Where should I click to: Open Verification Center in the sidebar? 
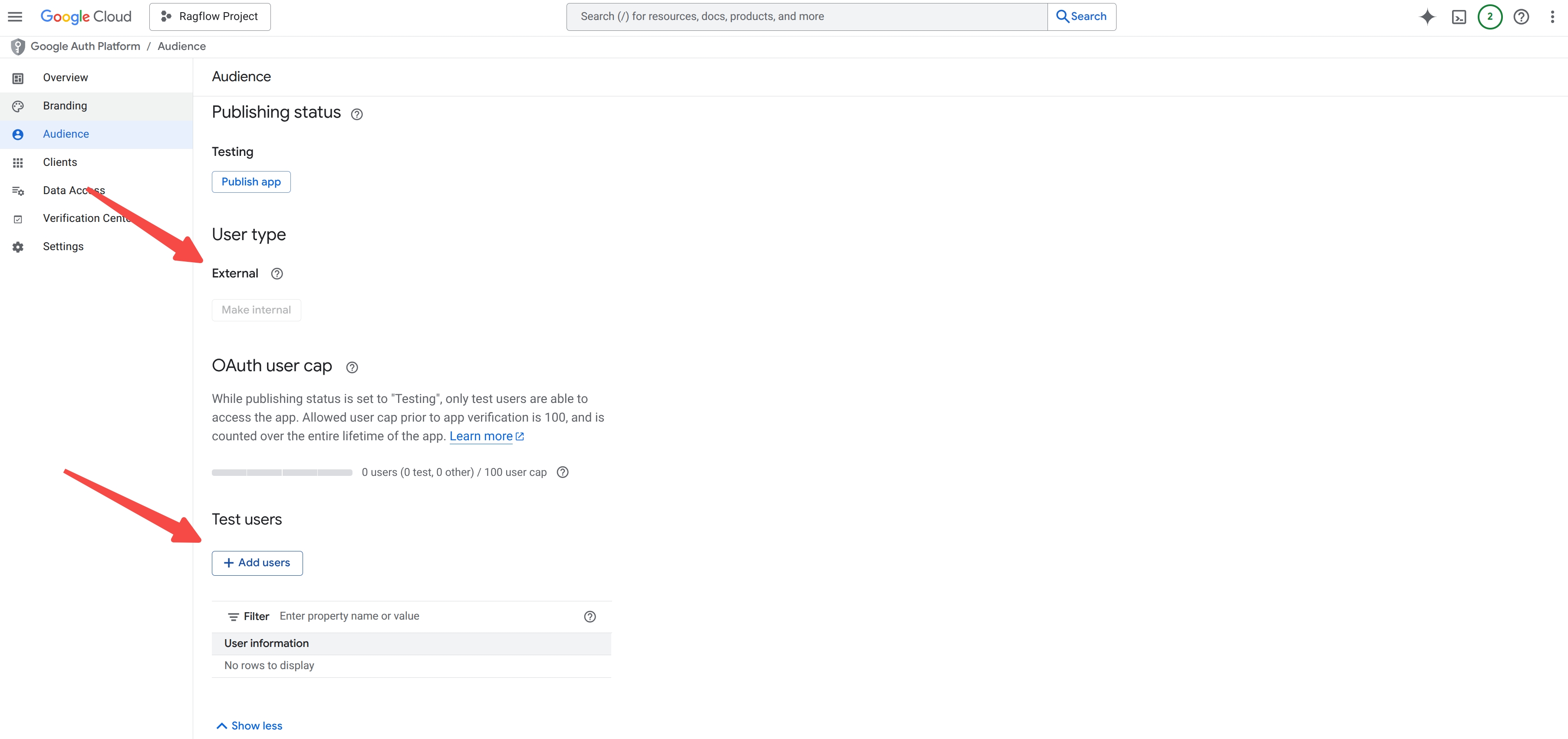click(96, 218)
